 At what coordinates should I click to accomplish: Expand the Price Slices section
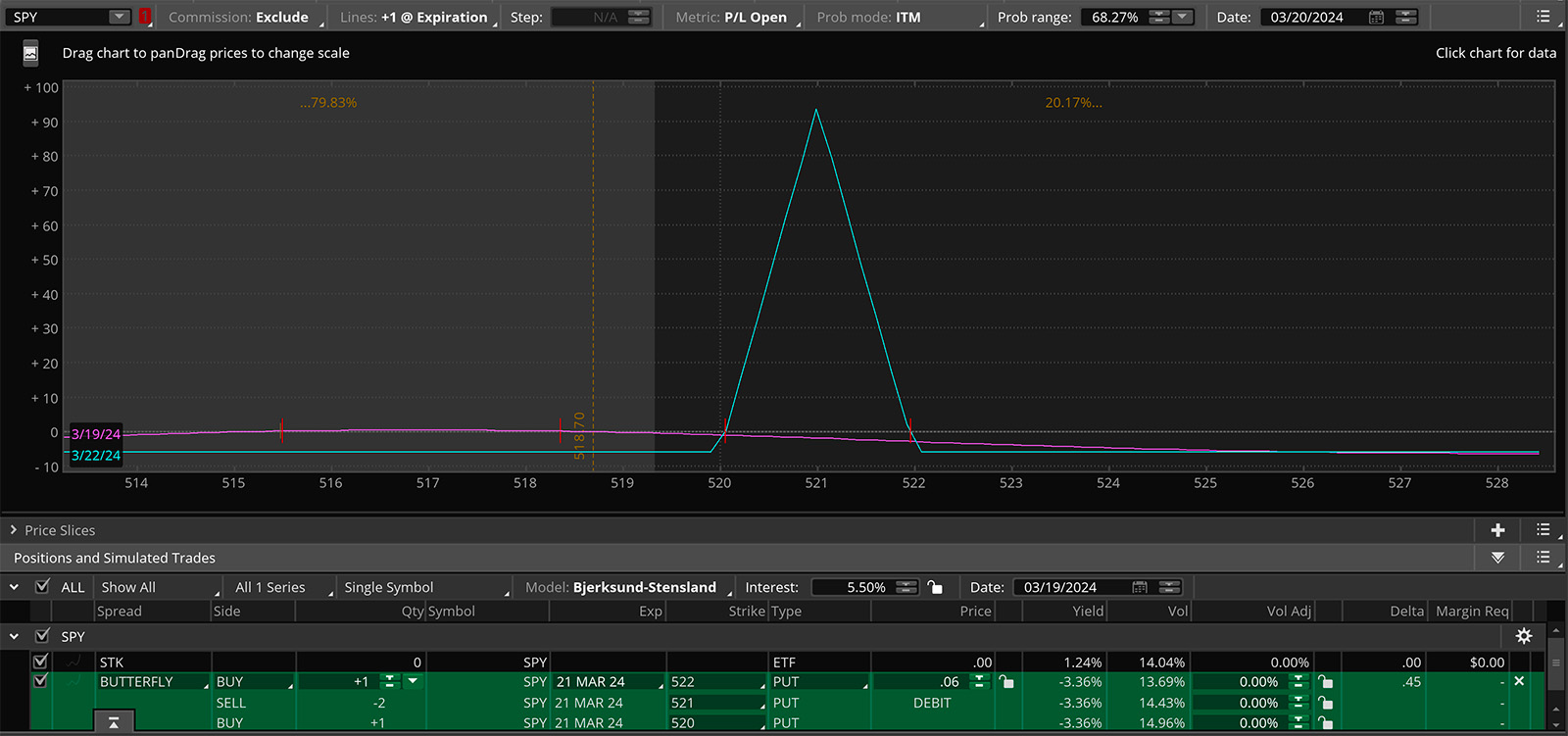click(14, 530)
